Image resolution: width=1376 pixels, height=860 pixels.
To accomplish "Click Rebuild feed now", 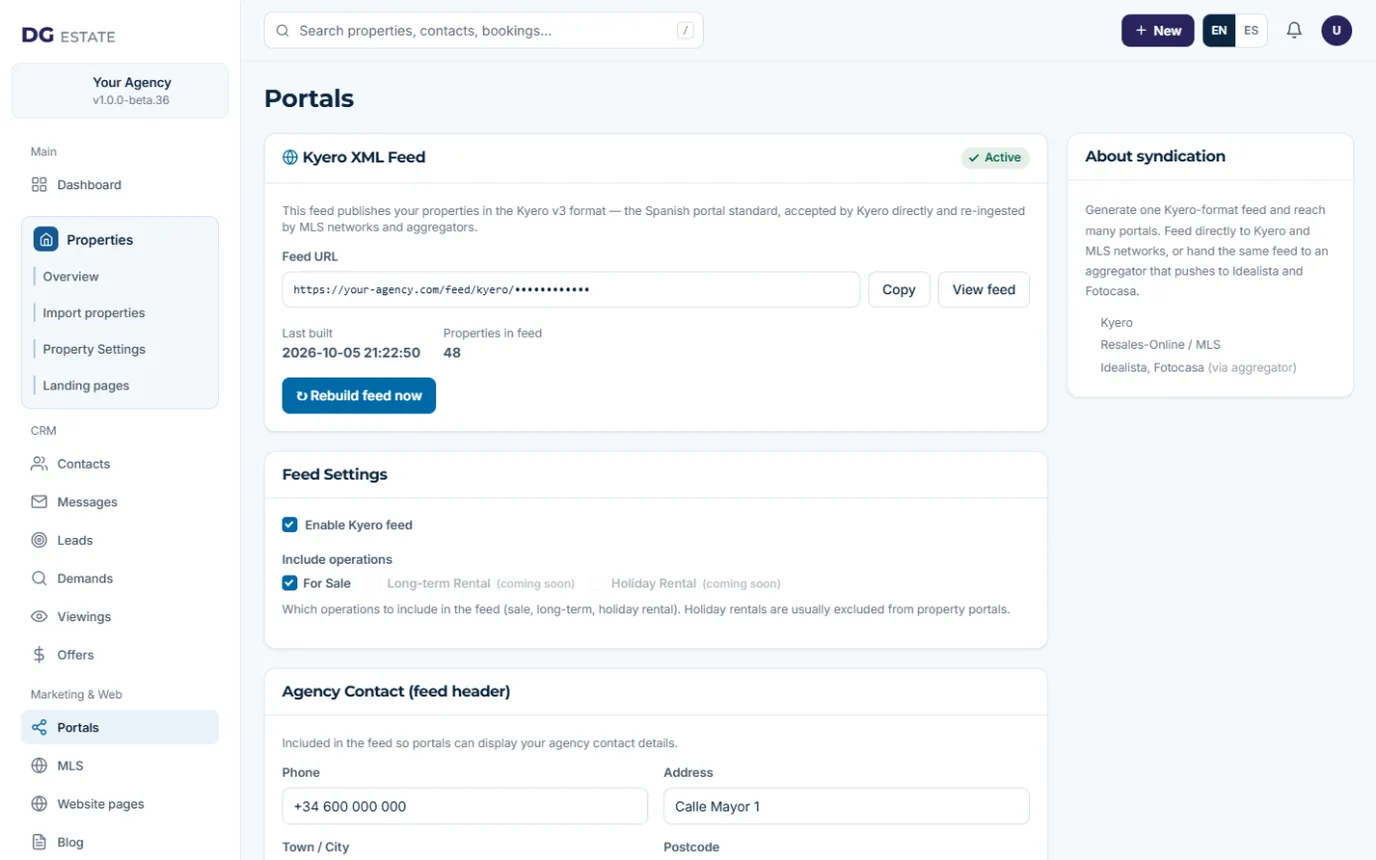I will click(x=359, y=395).
